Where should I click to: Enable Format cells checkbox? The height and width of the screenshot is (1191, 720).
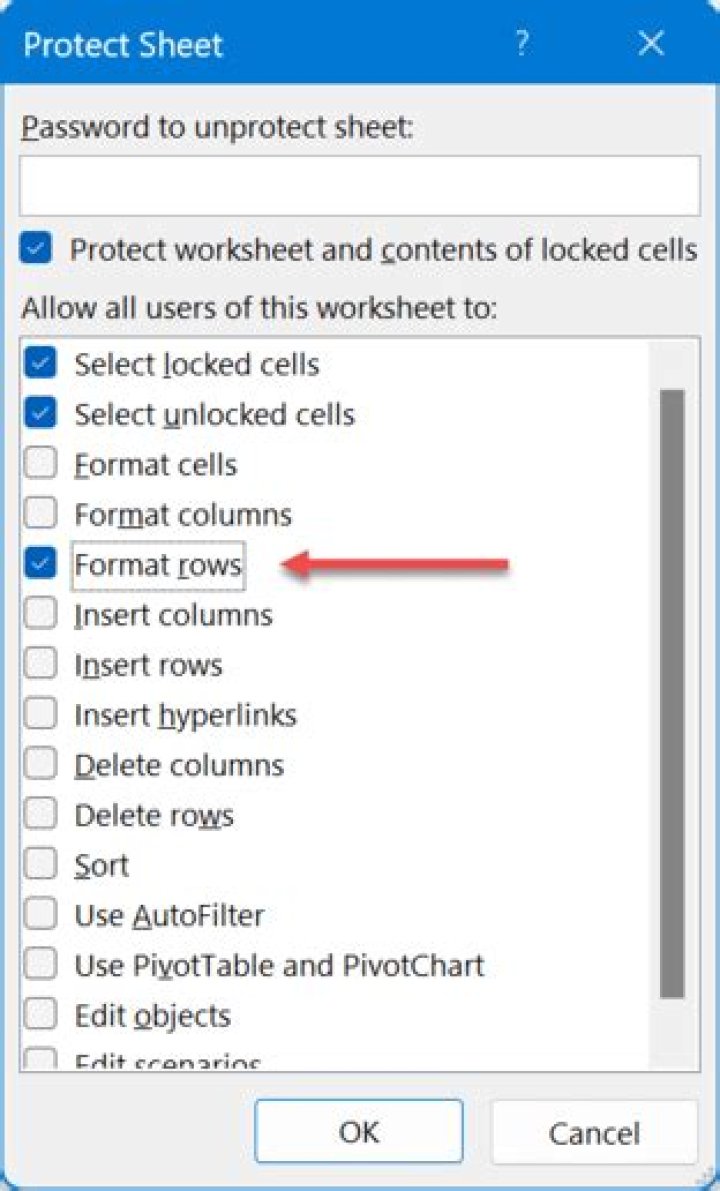(x=40, y=464)
